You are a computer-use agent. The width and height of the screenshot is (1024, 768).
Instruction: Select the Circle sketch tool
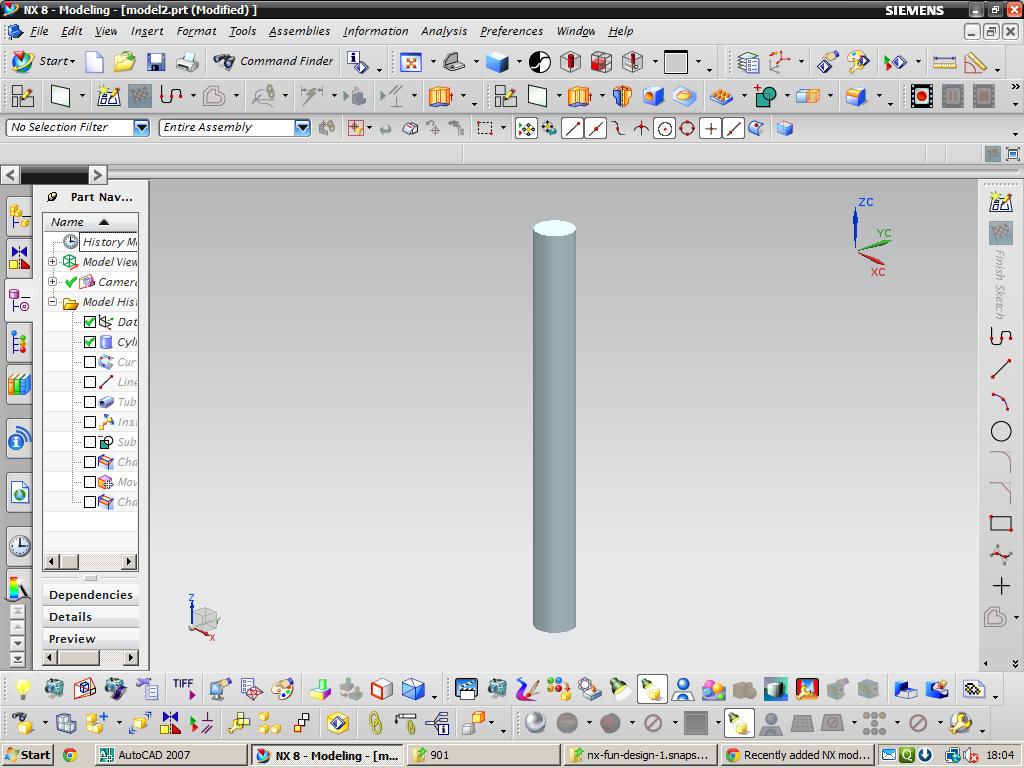point(1000,432)
